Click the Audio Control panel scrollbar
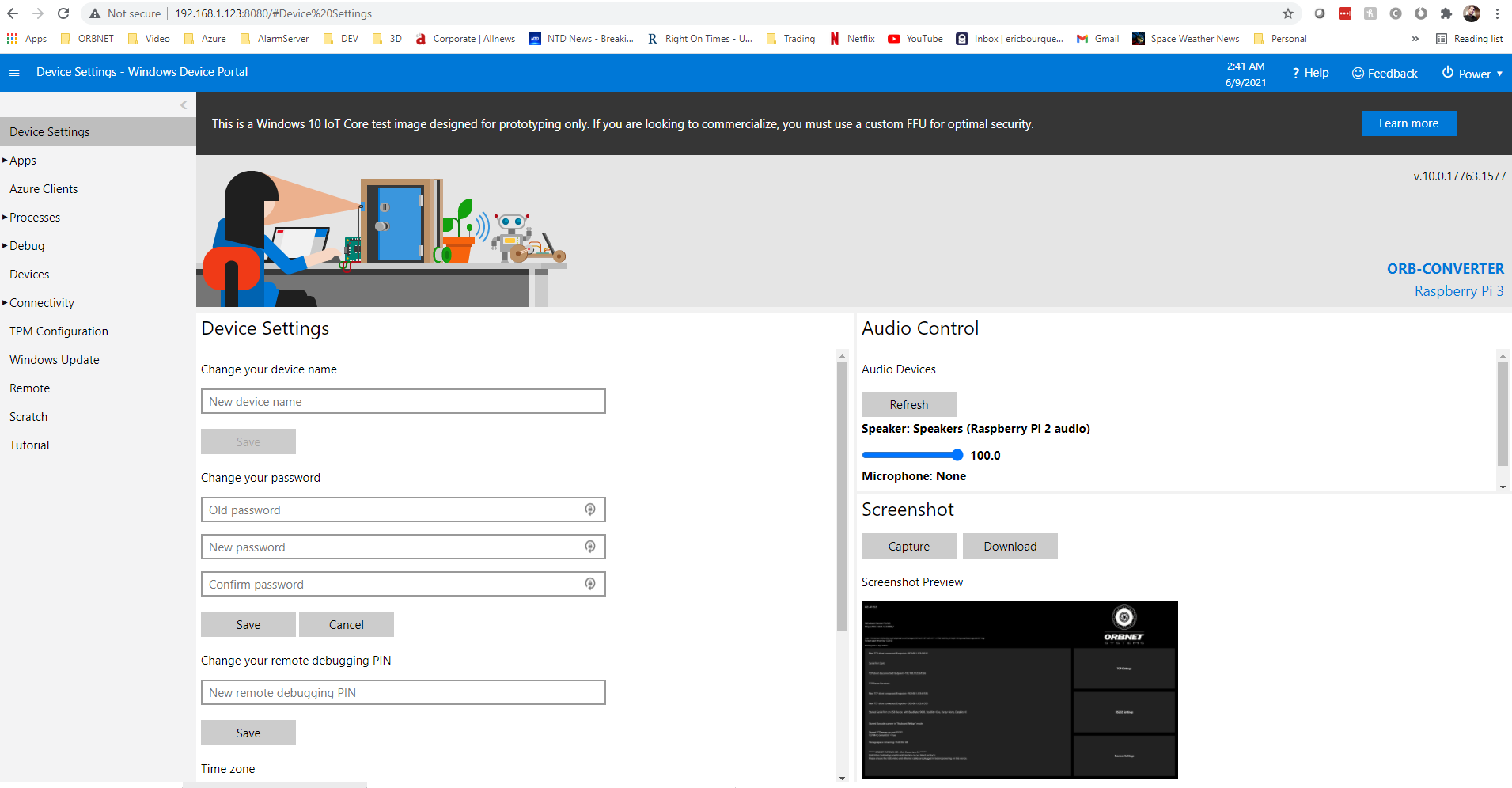 coord(1503,414)
